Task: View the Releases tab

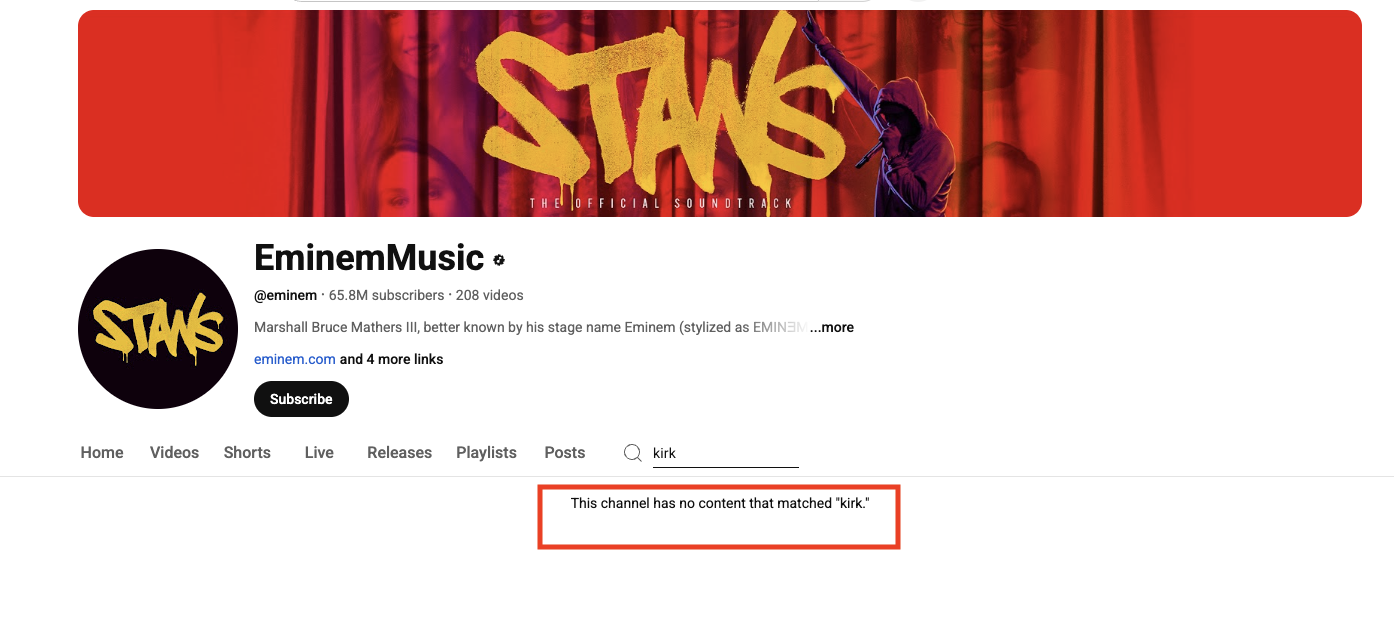Action: [x=399, y=453]
